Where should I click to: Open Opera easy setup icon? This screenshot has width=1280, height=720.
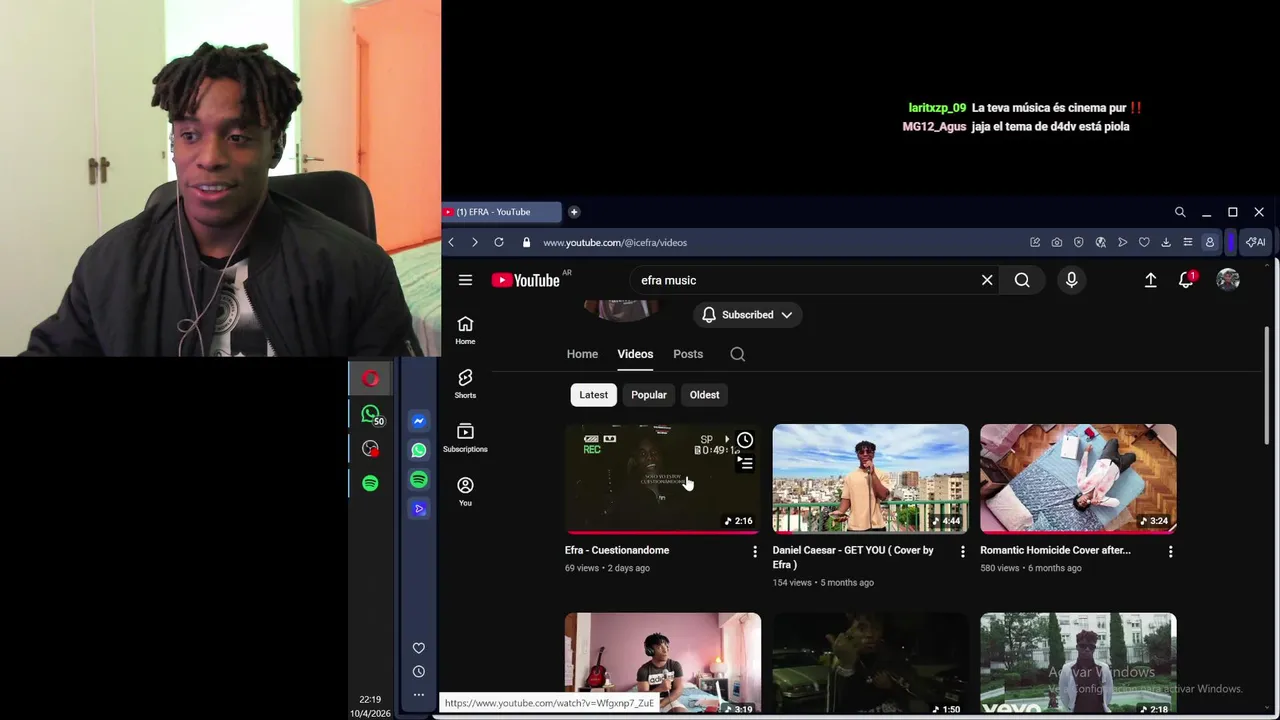1187,242
